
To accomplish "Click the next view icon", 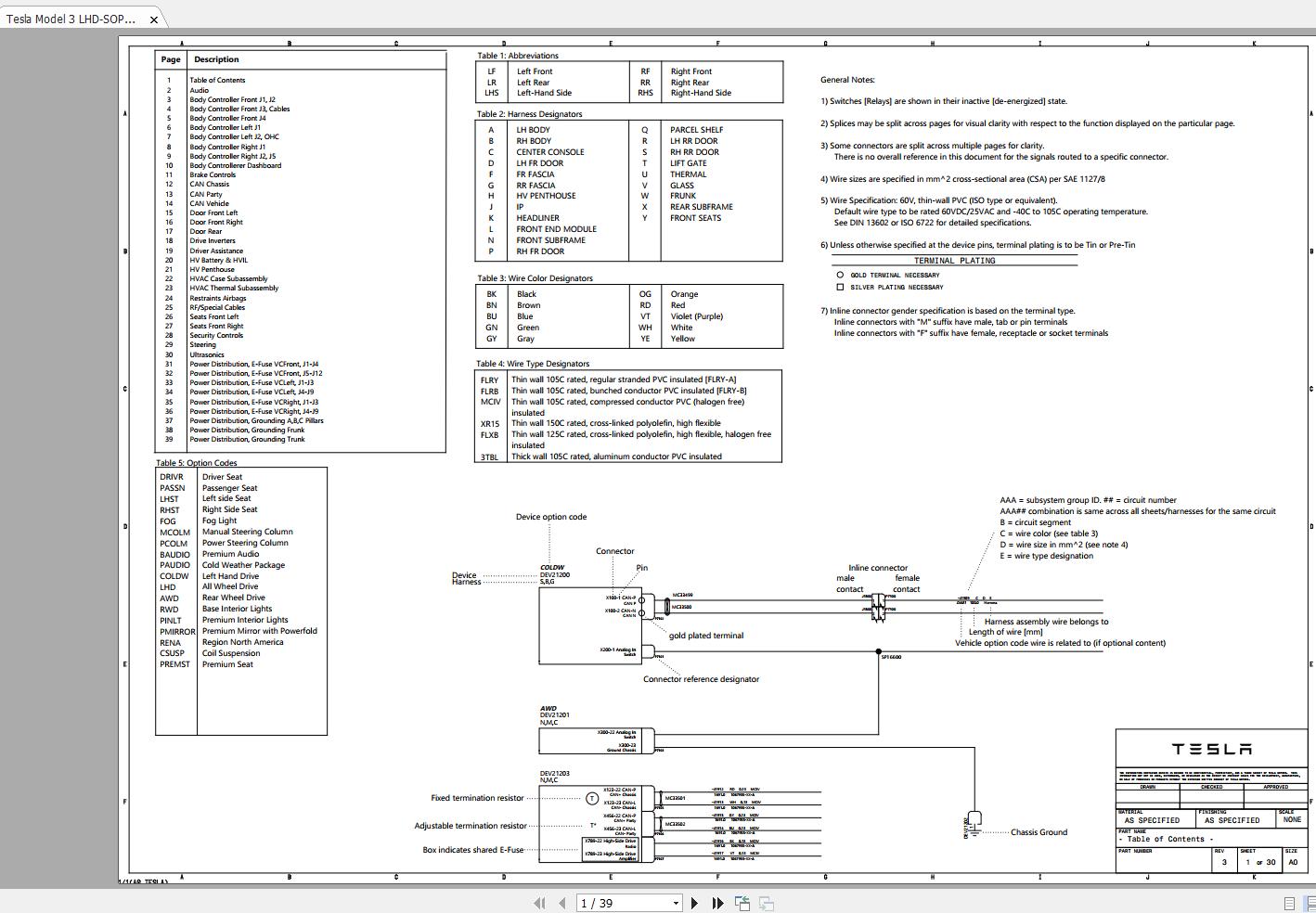I will tap(766, 902).
